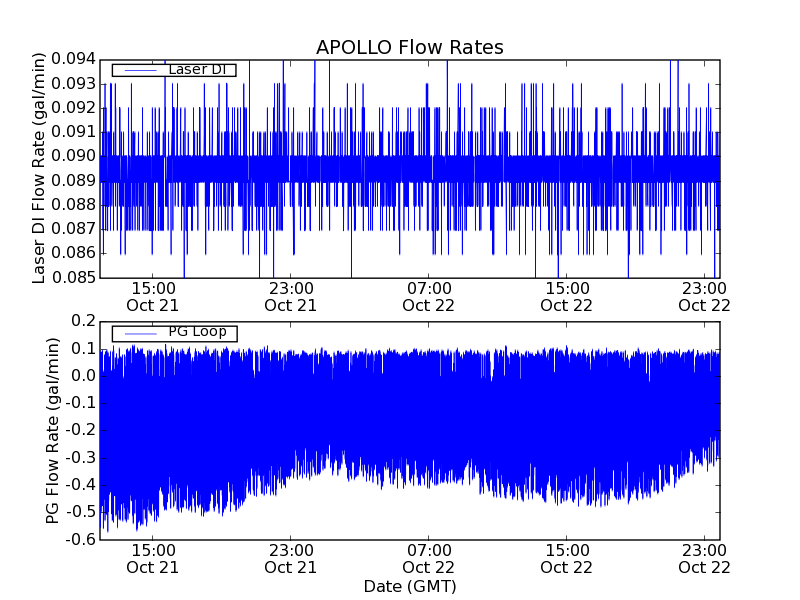This screenshot has height=600, width=800.
Task: Select "15:00 Oct 22" tick under the bottom plot
Action: click(x=566, y=558)
